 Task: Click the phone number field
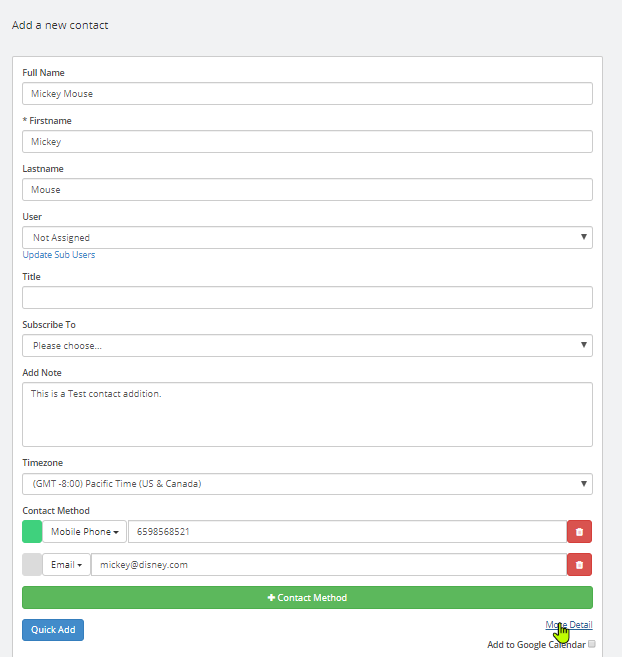point(347,531)
